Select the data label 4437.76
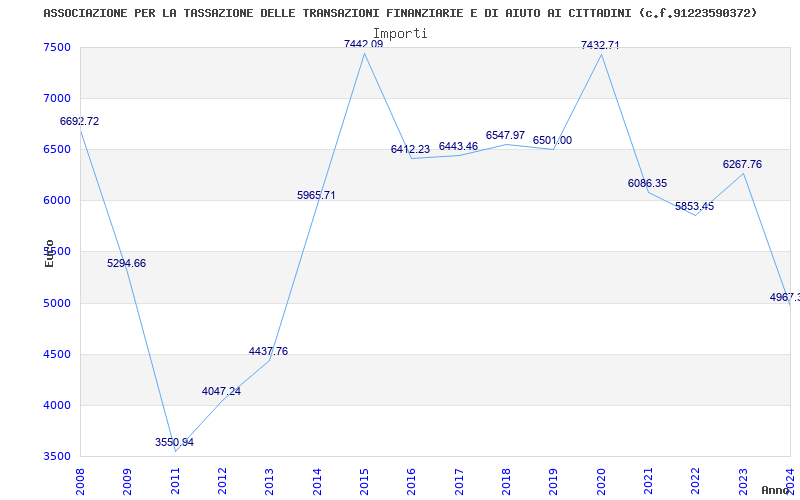The image size is (800, 500). pos(268,351)
